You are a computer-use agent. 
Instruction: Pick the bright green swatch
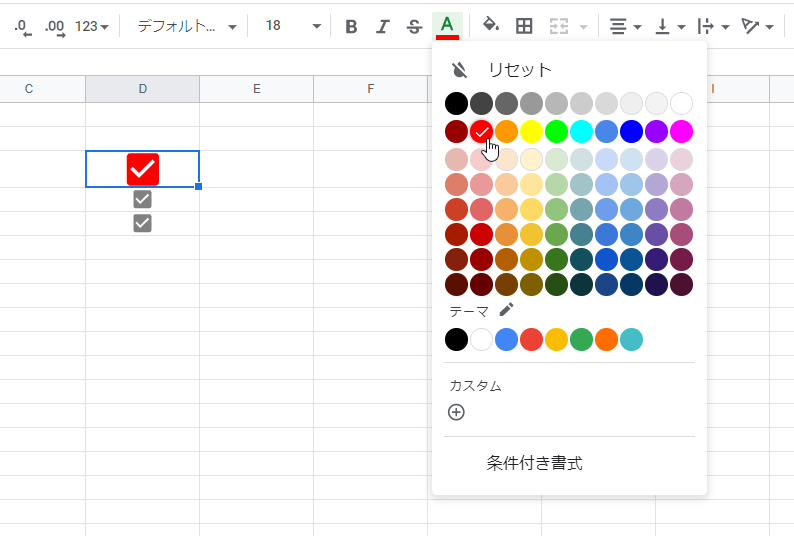click(556, 132)
